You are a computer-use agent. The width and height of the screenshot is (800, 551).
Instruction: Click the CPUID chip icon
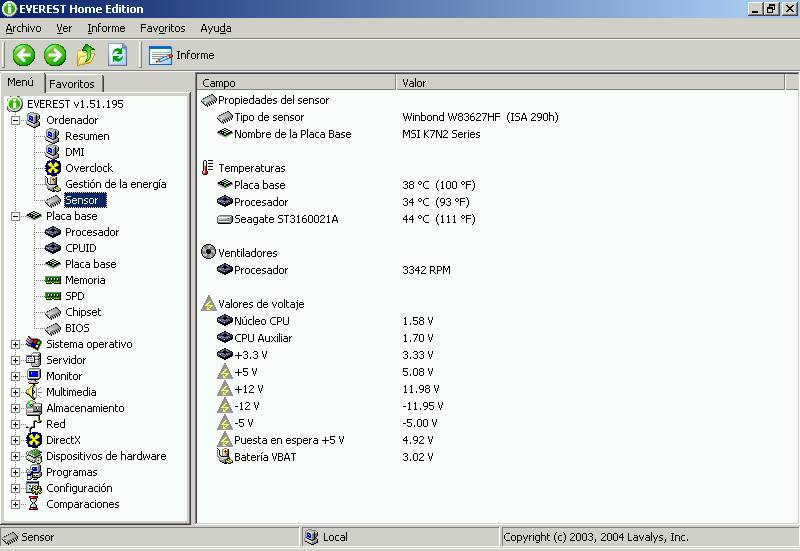pyautogui.click(x=53, y=248)
